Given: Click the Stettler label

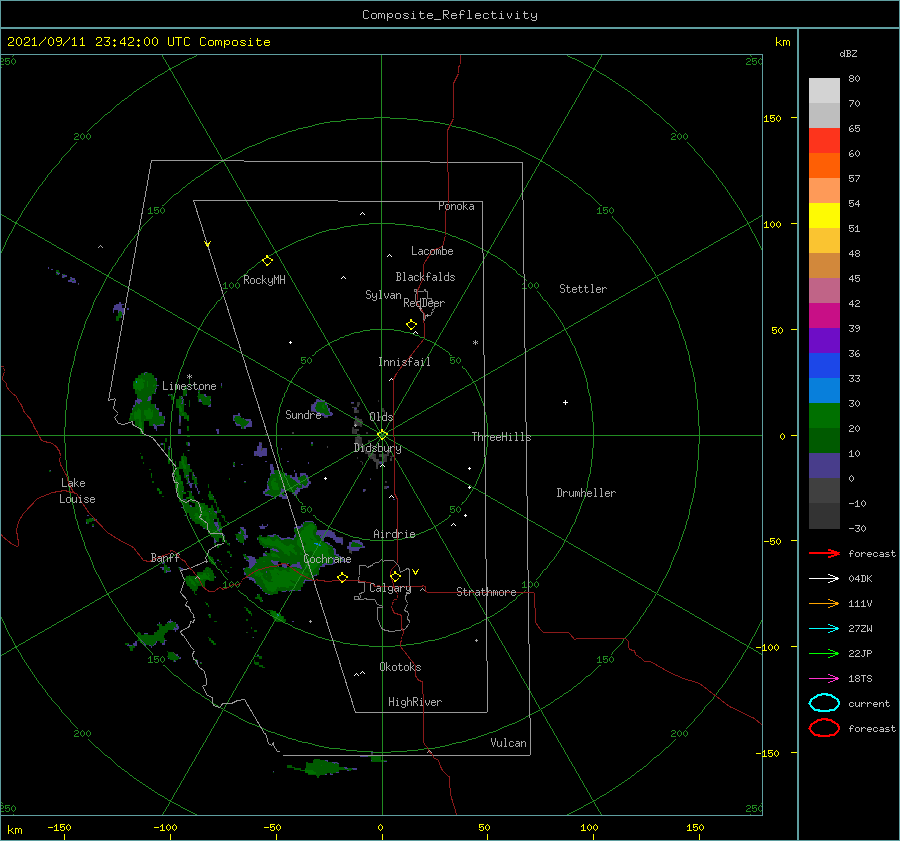Looking at the screenshot, I should pos(583,289).
